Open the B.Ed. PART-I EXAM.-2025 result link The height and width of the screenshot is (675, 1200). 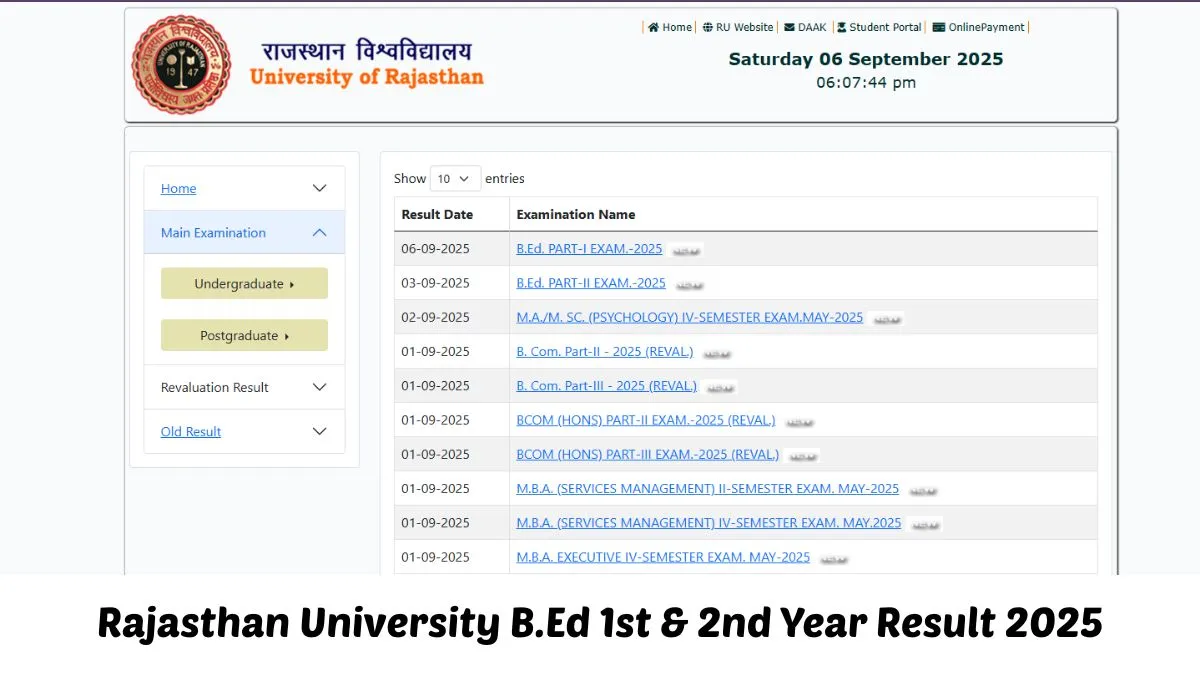589,248
